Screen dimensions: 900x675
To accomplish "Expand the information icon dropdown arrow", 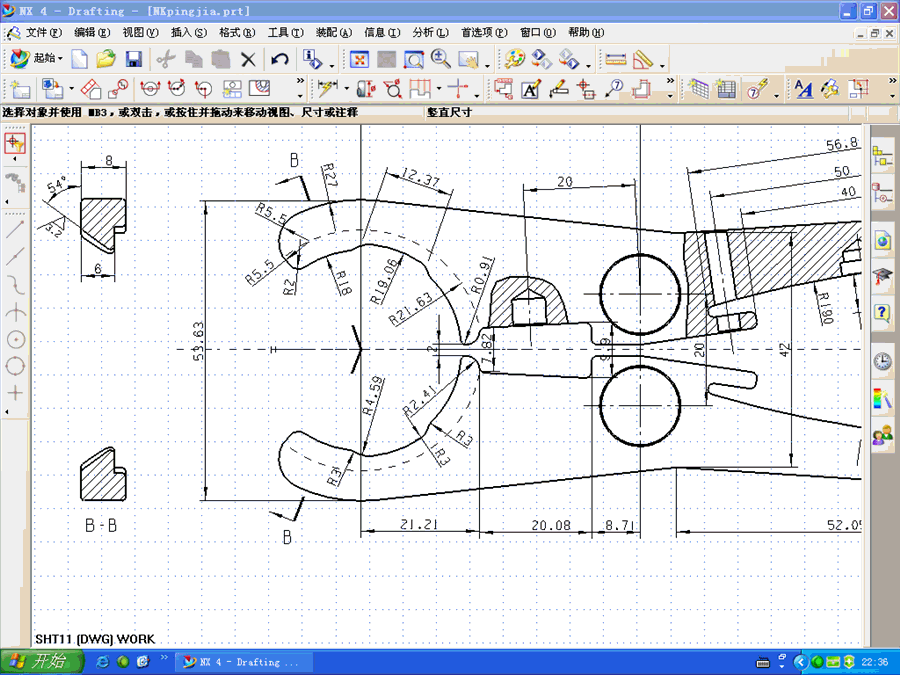I will pyautogui.click(x=331, y=65).
